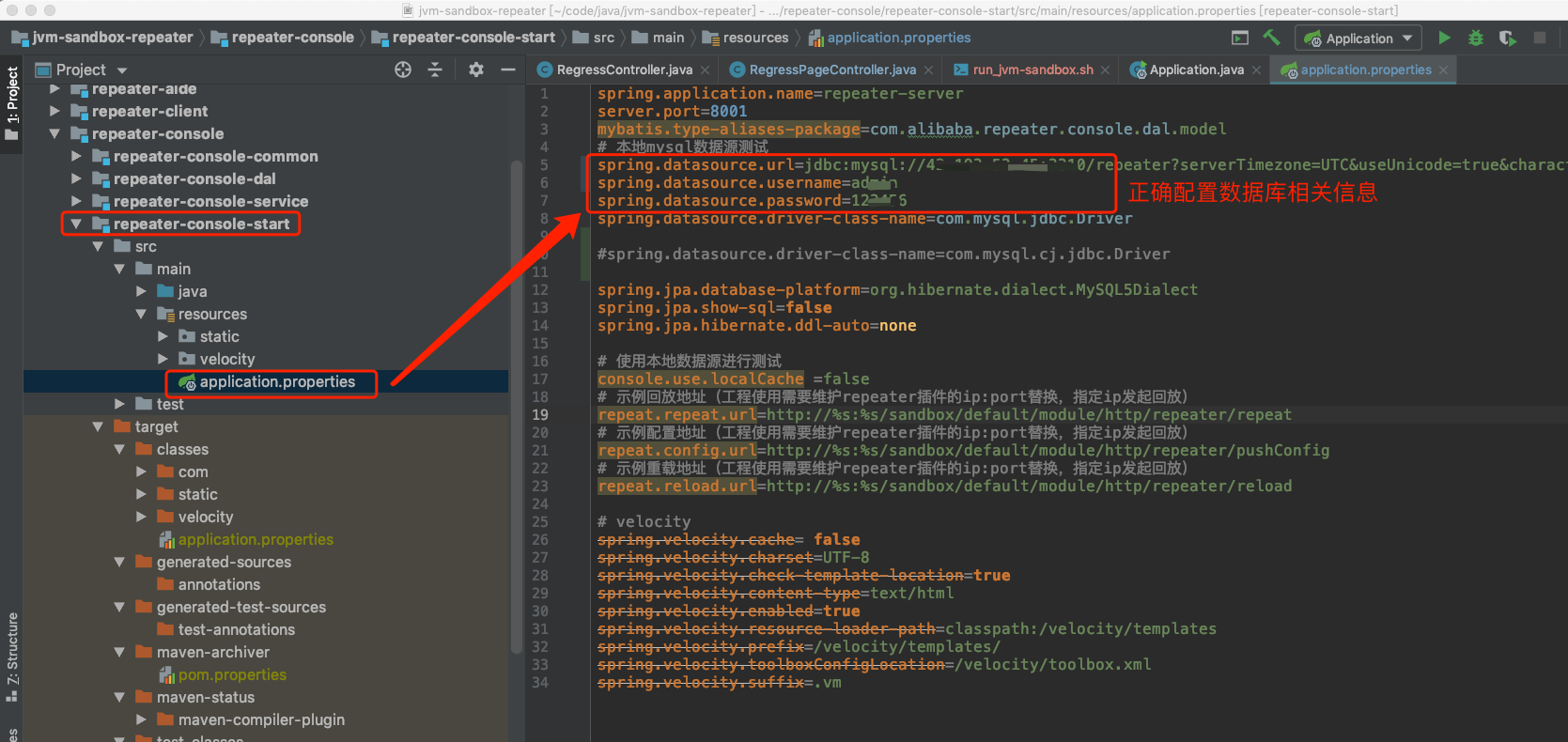Expand the repeater-console-service module
Image resolution: width=1568 pixels, height=742 pixels.
(76, 201)
